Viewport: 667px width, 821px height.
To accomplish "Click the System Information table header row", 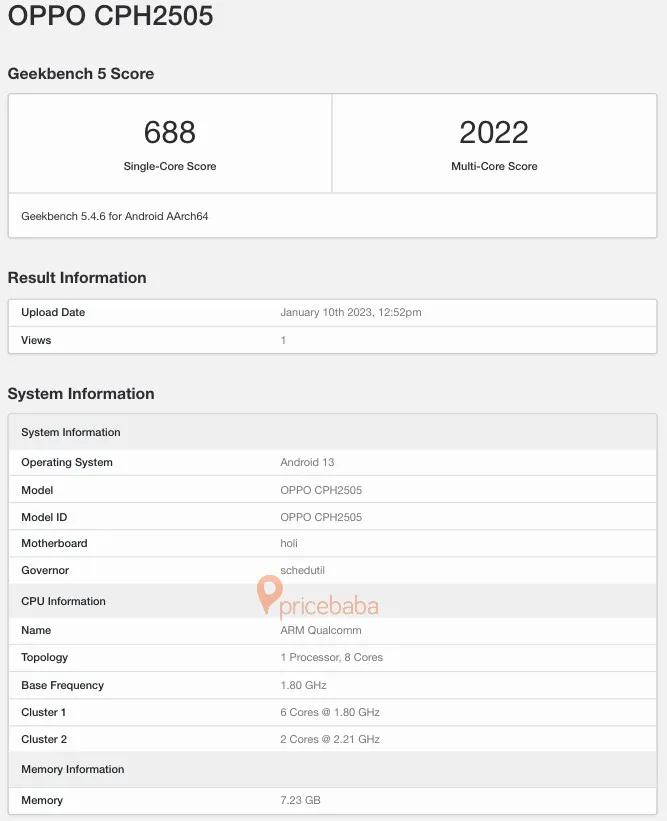I will tap(332, 432).
